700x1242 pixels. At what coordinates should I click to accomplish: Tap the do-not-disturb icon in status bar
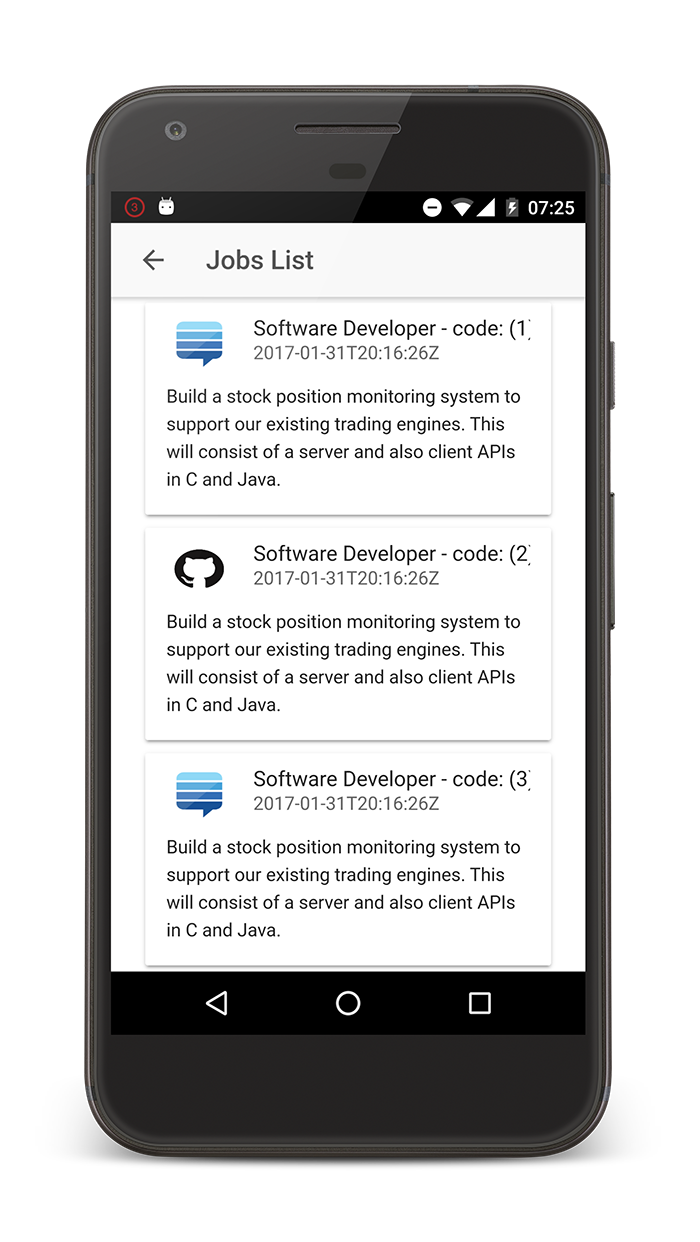point(432,207)
